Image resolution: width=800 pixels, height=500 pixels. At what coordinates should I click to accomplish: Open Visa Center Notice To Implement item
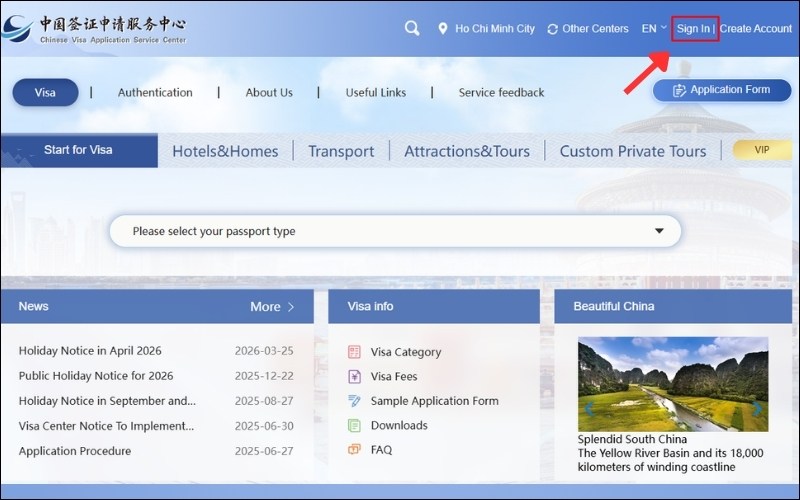106,426
